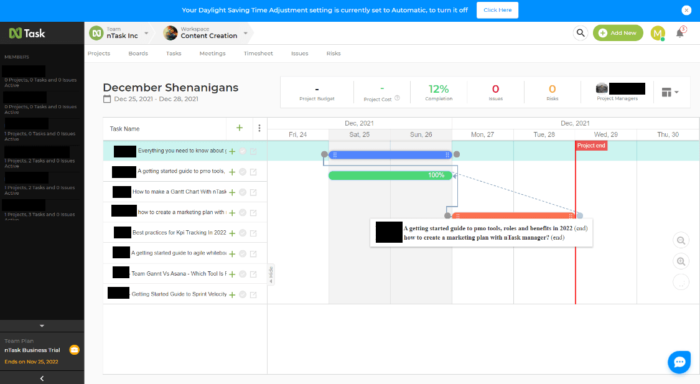Open details of 'guide to agile whiteboard' task
The width and height of the screenshot is (700, 384).
[253, 254]
